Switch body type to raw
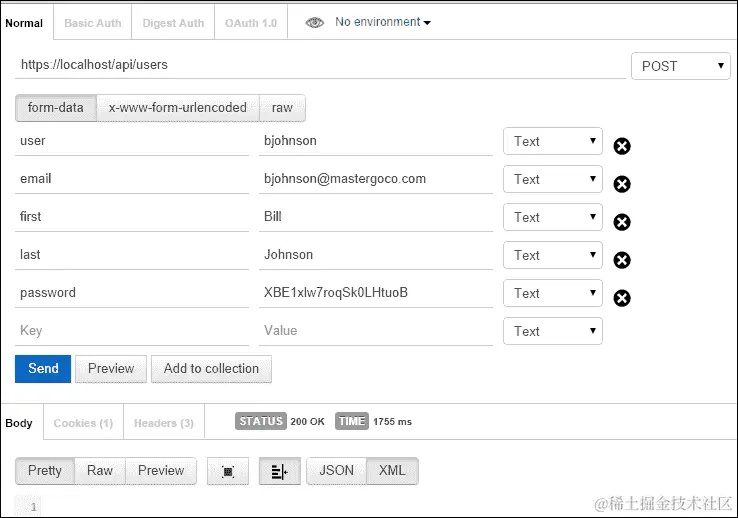Viewport: 738px width, 518px height. (x=282, y=108)
